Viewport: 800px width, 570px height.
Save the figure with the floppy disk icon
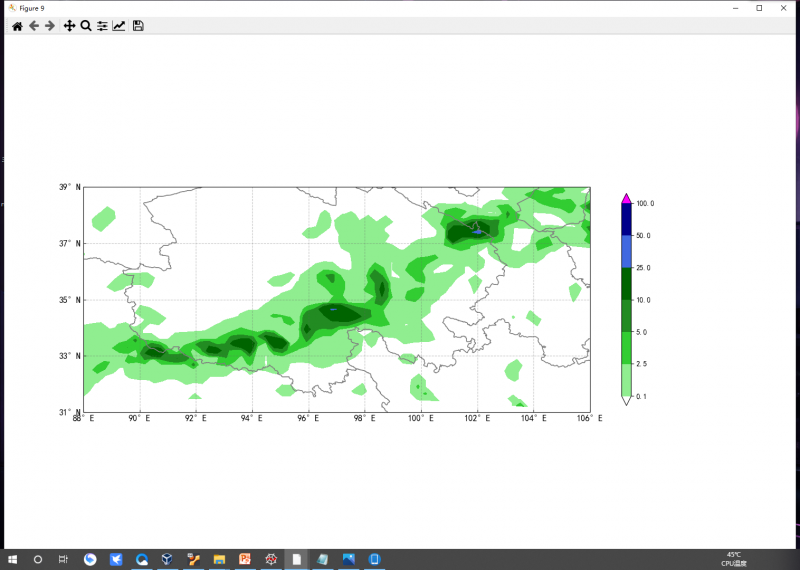click(138, 26)
